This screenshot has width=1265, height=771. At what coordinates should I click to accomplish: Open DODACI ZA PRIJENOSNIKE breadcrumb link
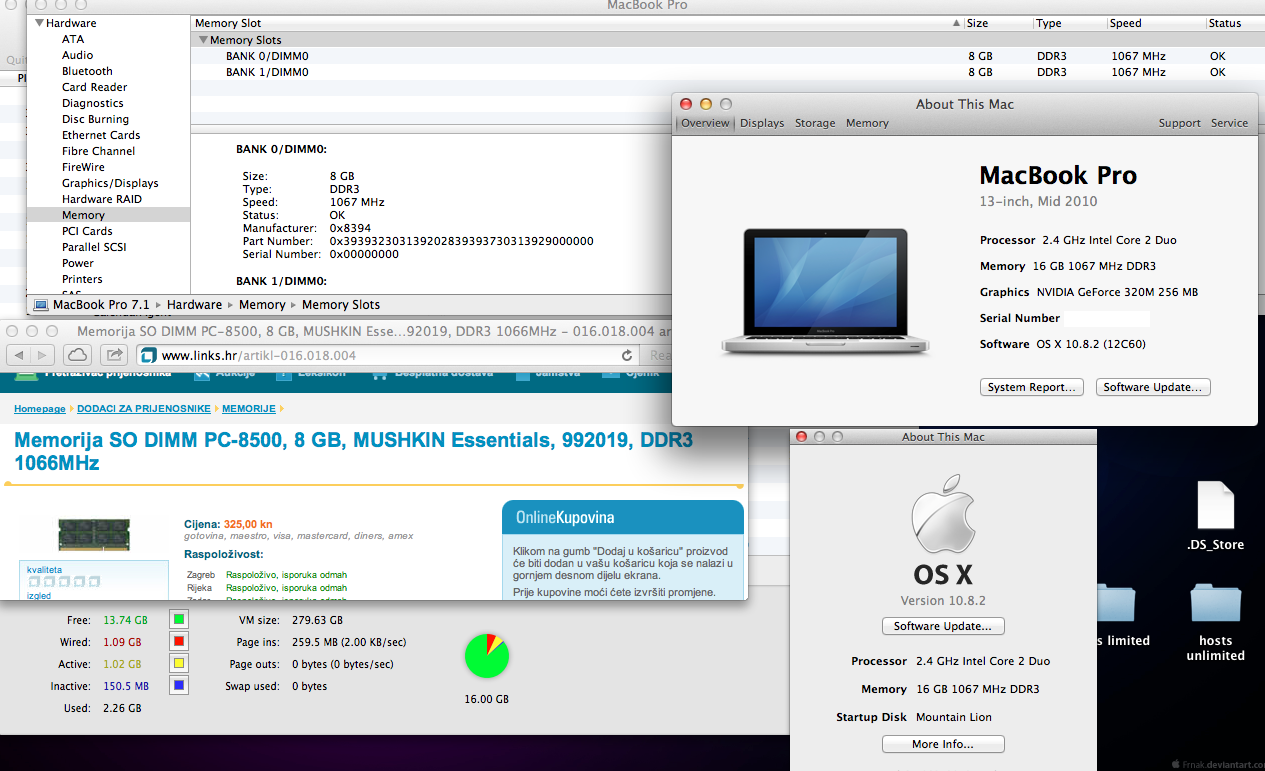click(144, 409)
